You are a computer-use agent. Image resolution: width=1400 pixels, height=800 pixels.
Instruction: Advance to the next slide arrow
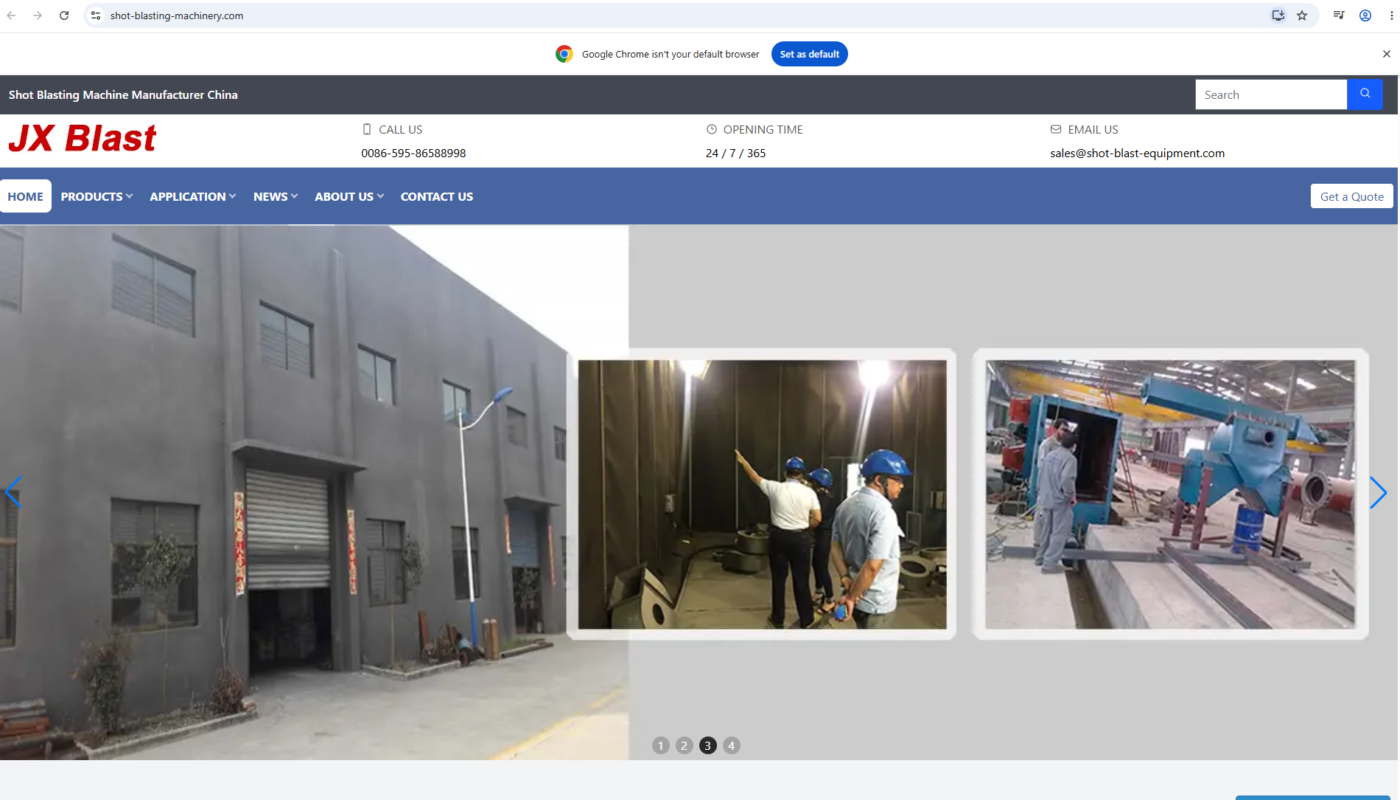[1378, 492]
